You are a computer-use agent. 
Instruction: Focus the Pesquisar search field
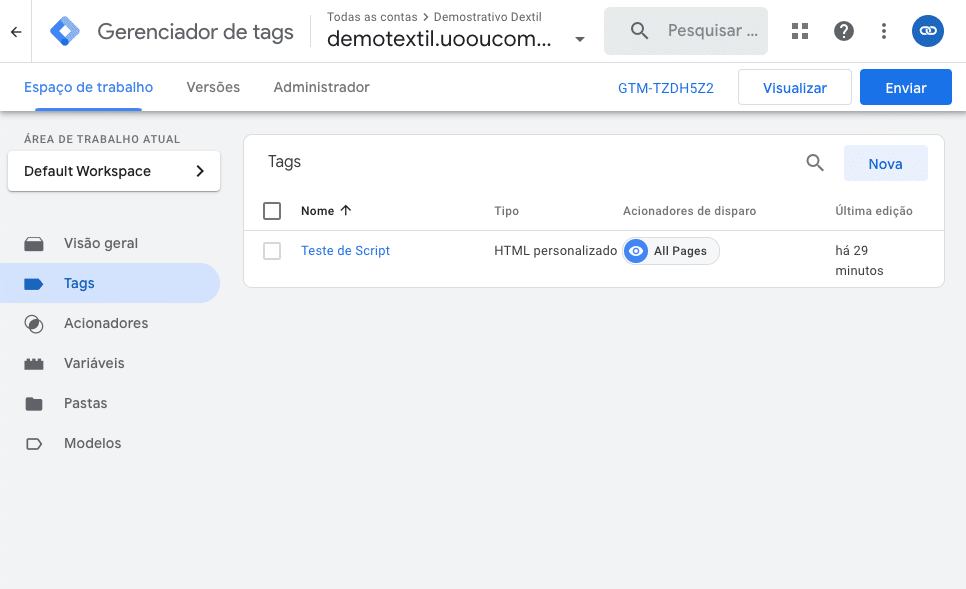pos(686,31)
